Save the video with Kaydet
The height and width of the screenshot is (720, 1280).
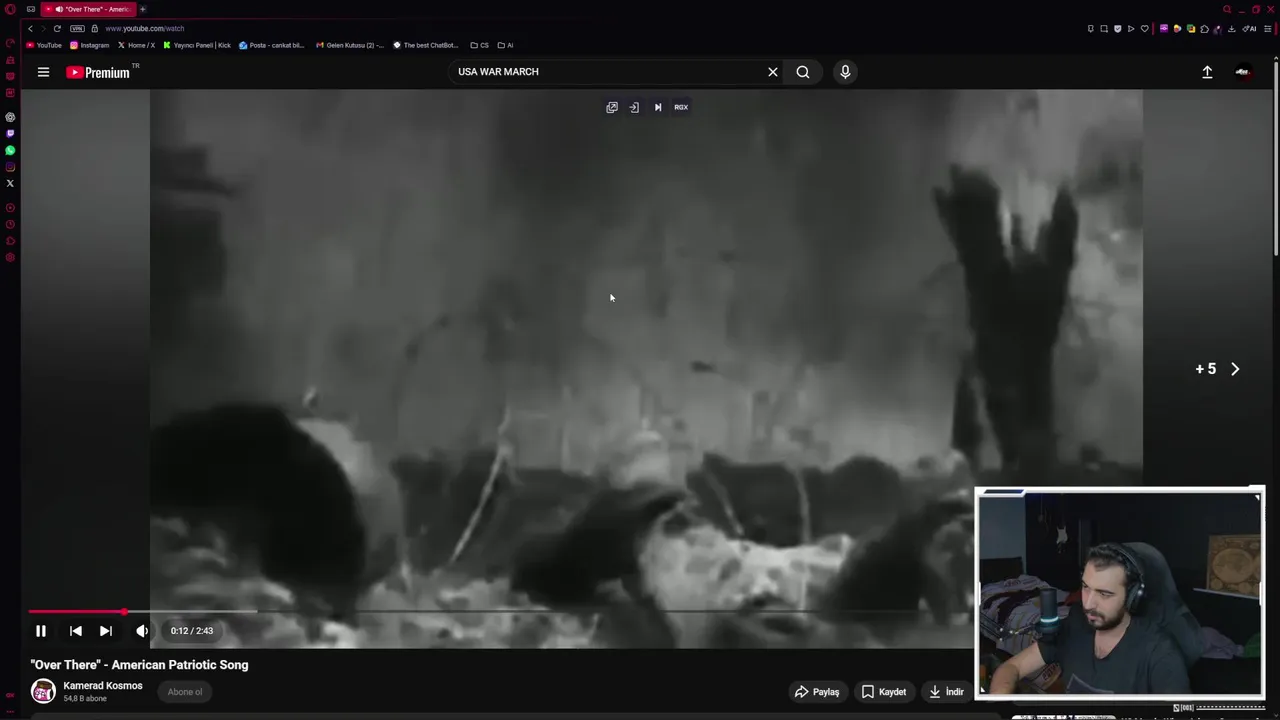tap(884, 692)
